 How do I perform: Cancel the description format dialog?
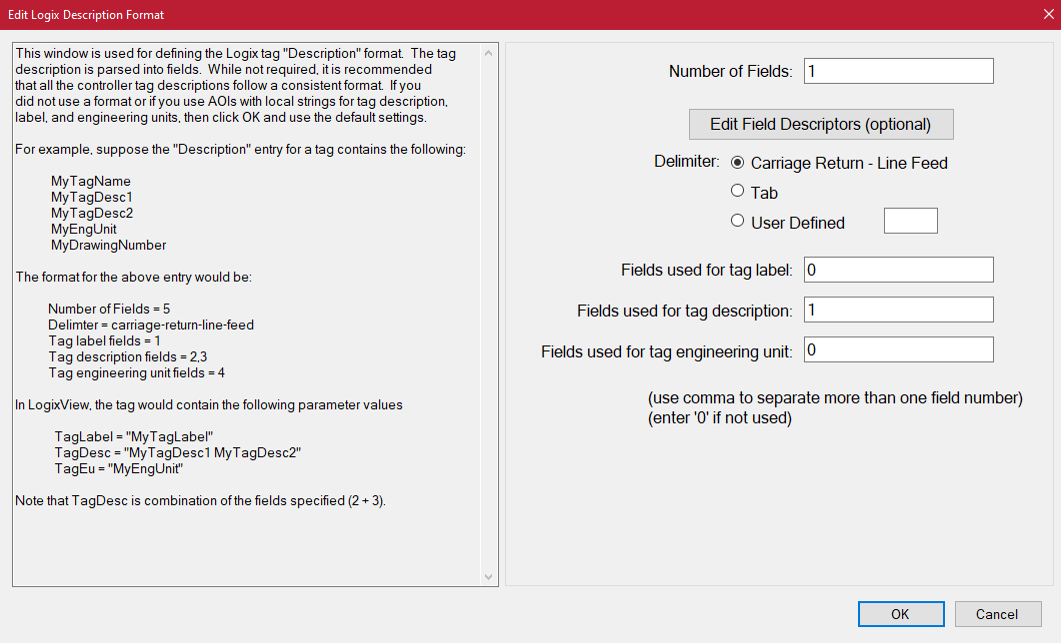(997, 614)
